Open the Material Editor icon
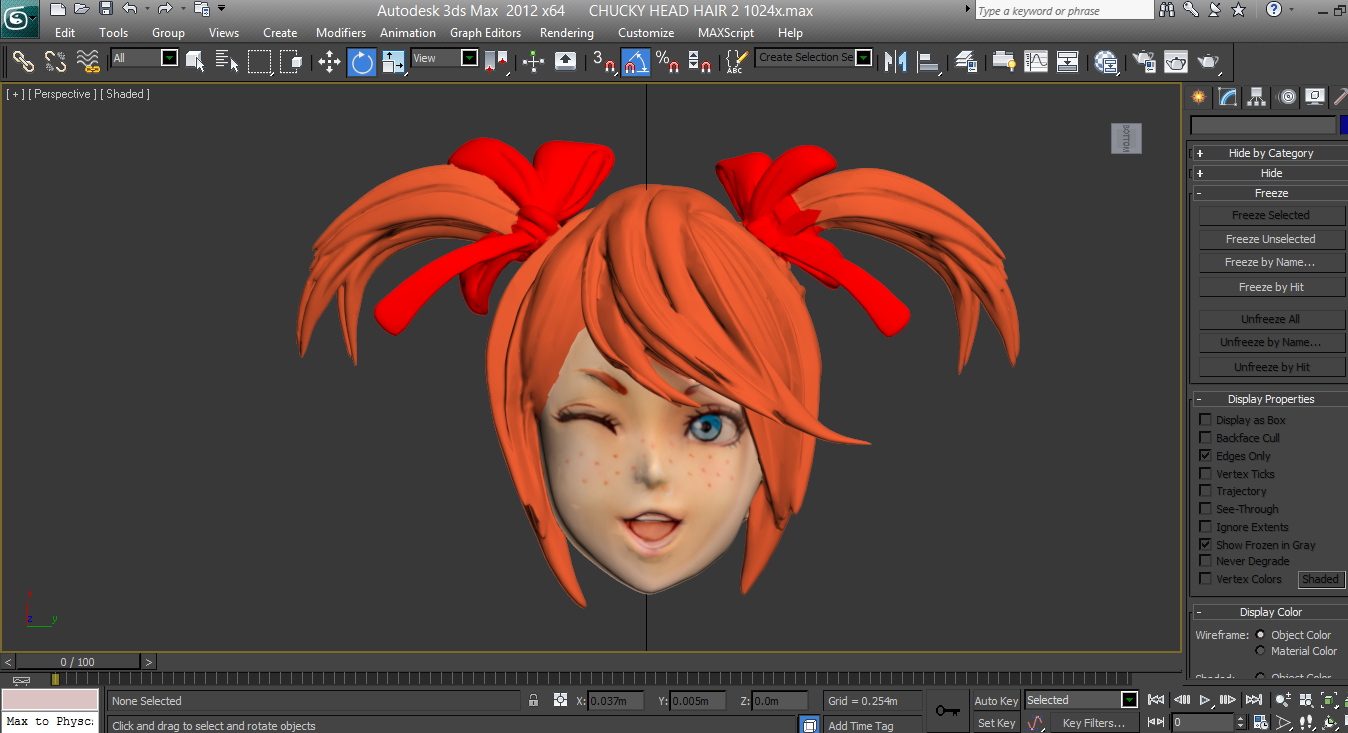1348x733 pixels. point(1106,62)
